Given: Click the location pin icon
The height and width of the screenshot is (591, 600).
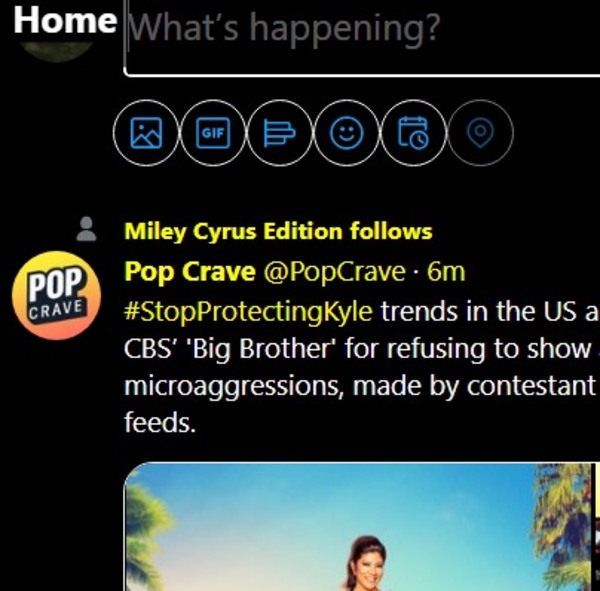Looking at the screenshot, I should click(481, 133).
